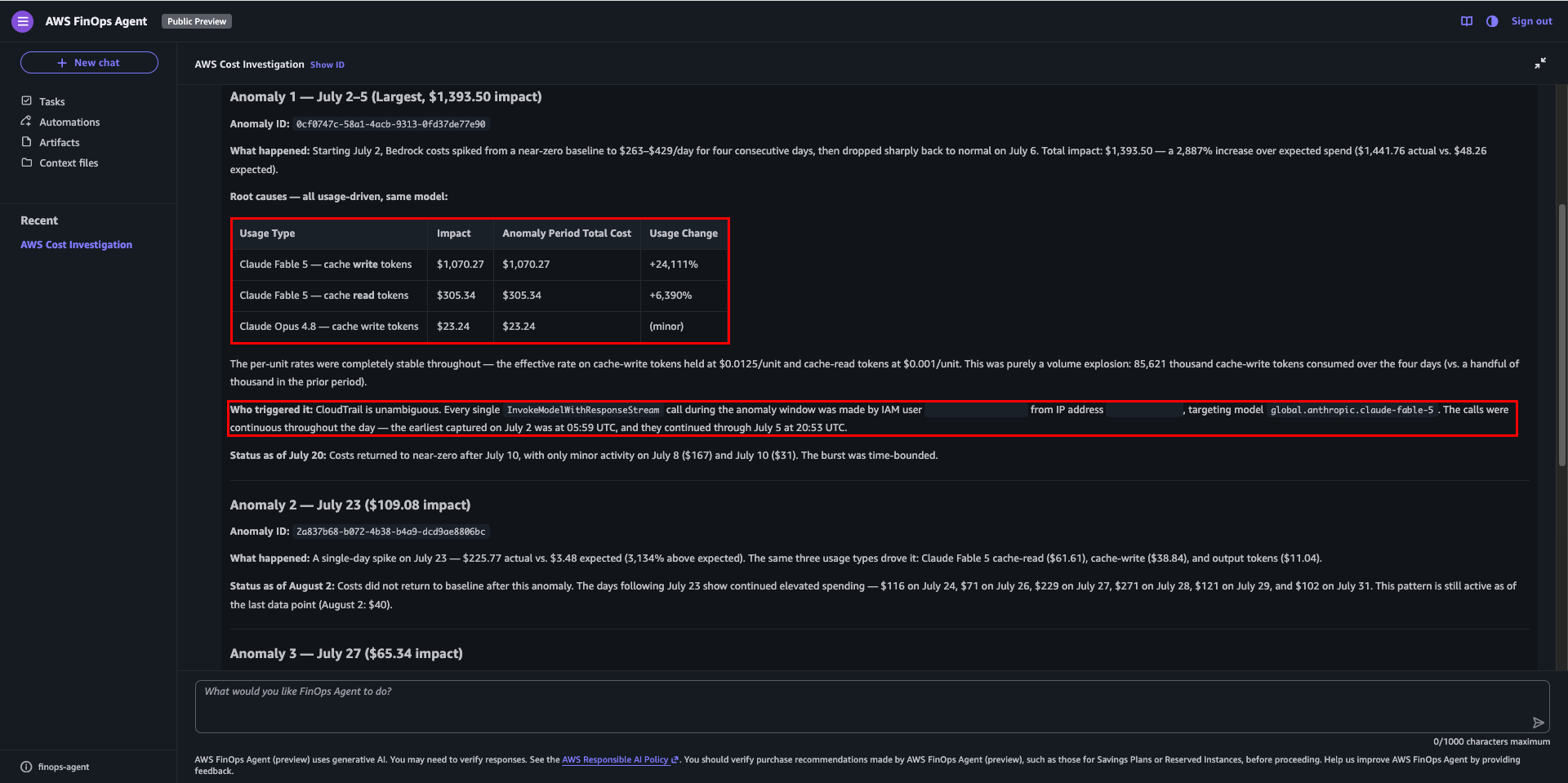Click the Anomaly Period Total Cost header

click(x=567, y=234)
